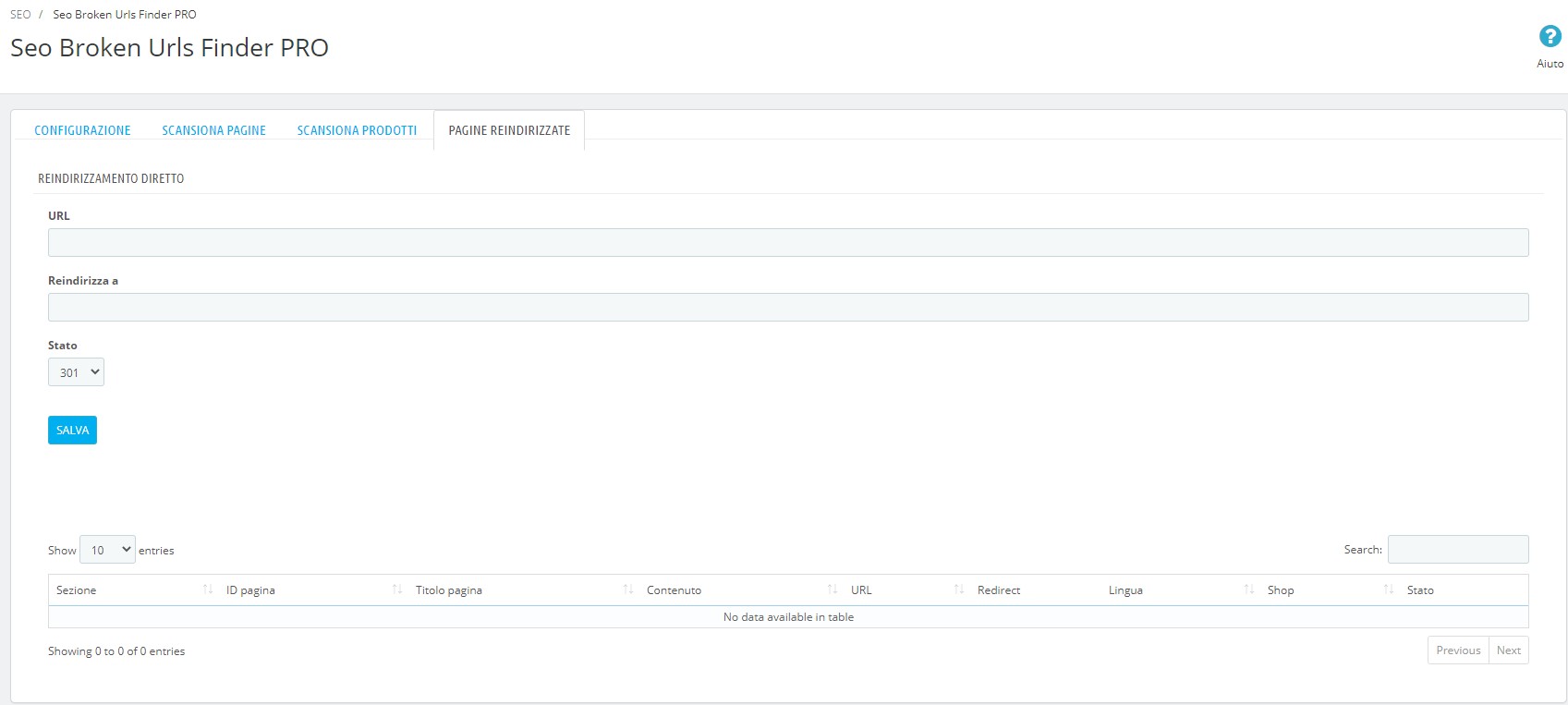1568x705 pixels.
Task: Focus the table Search field
Action: (1458, 550)
